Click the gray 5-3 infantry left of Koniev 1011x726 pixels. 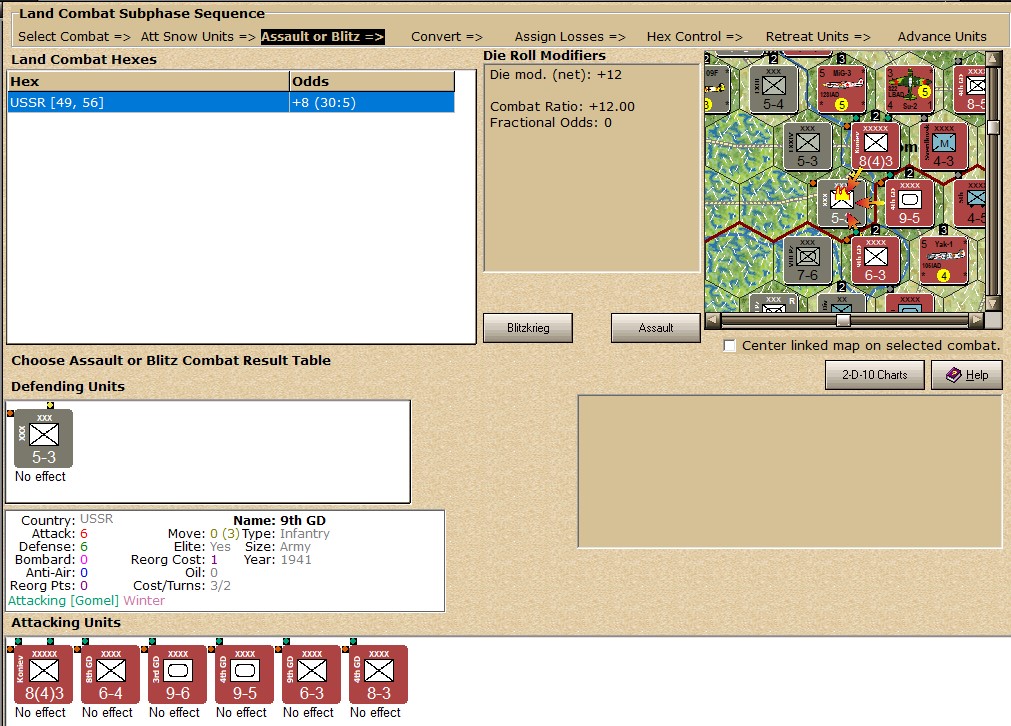coord(807,146)
